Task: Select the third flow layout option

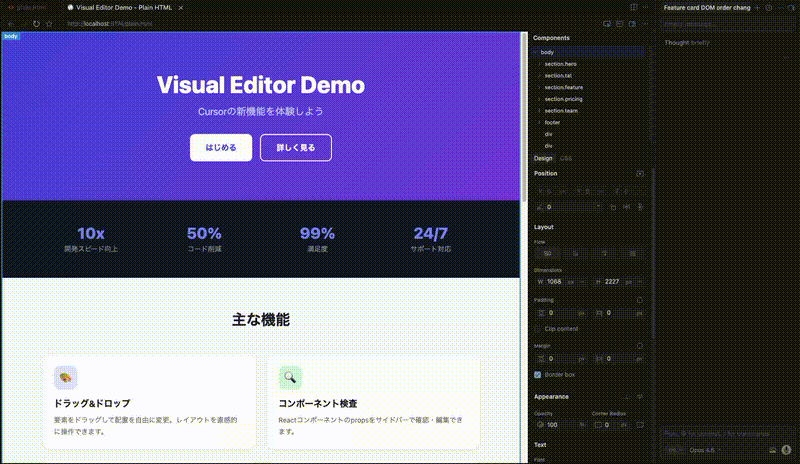Action: click(x=605, y=253)
